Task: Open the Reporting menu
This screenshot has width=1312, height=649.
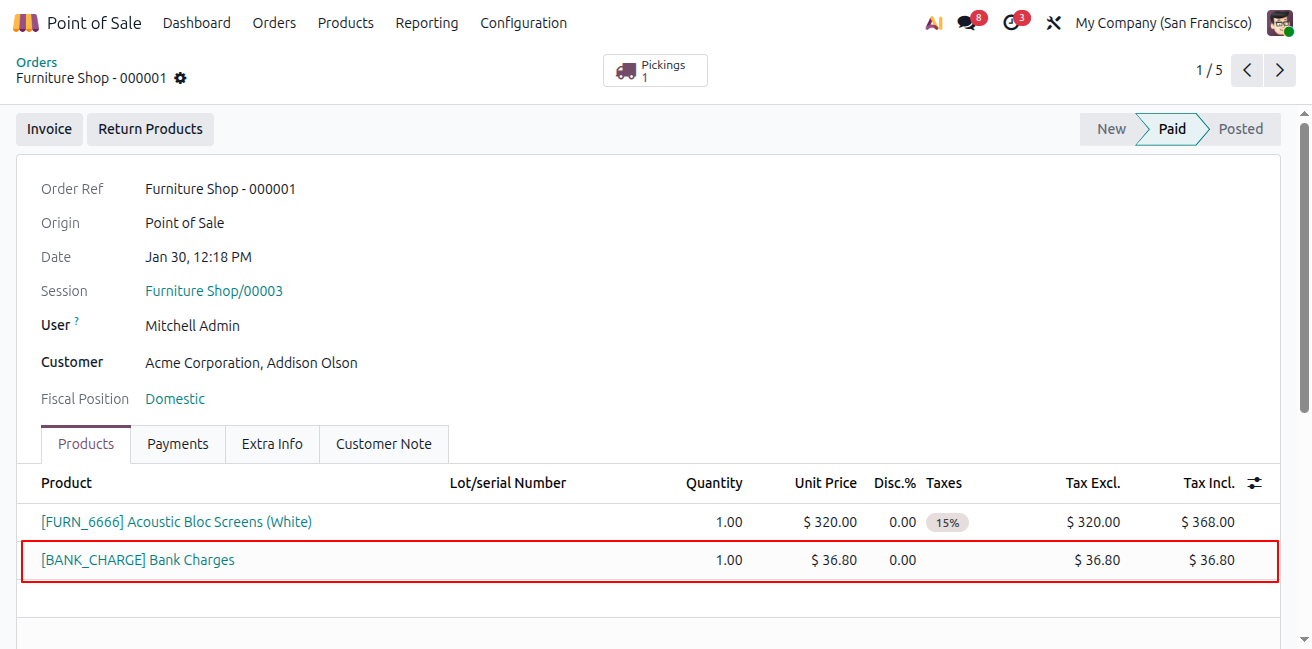Action: [427, 23]
